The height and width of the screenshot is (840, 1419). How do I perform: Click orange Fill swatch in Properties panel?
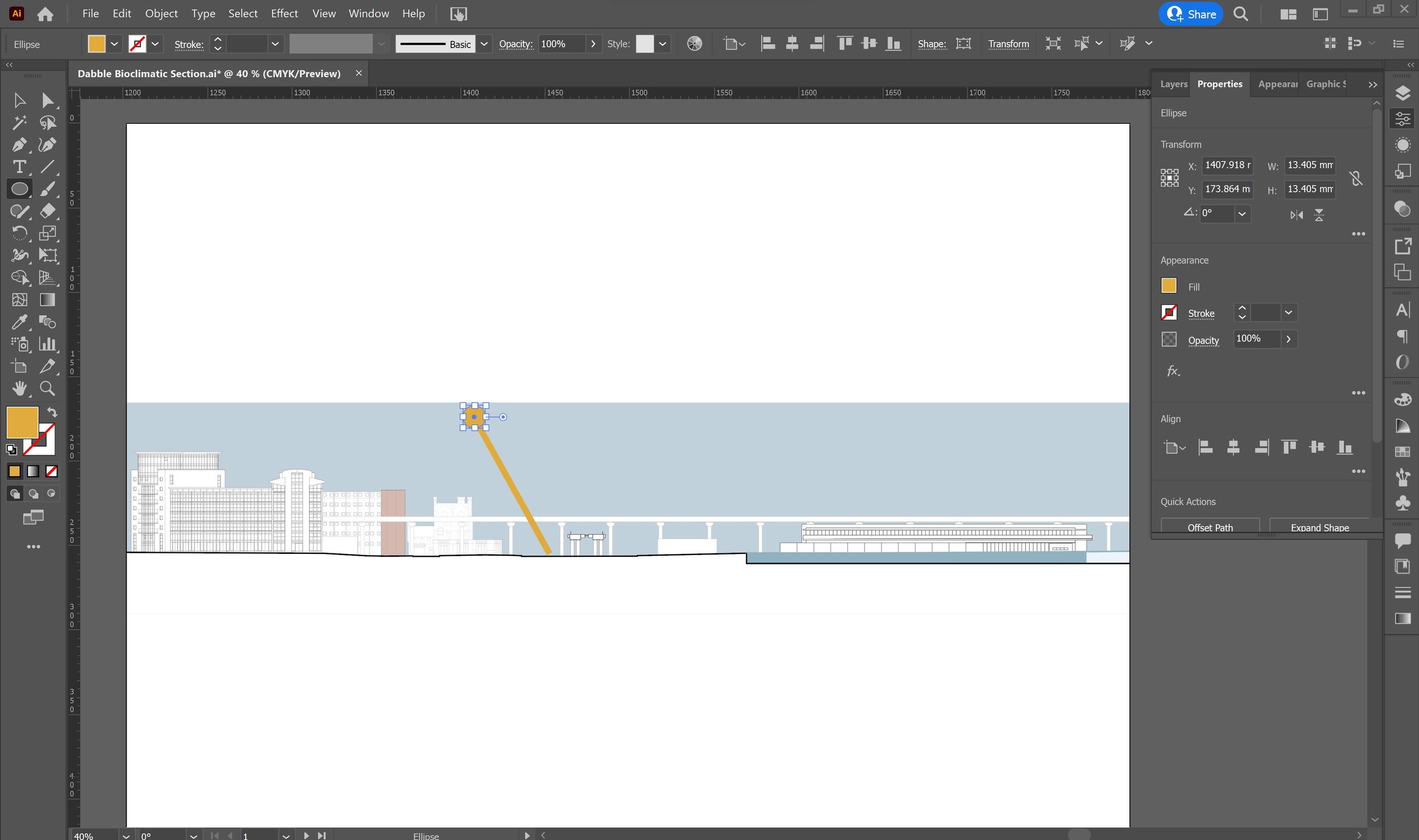(1169, 285)
